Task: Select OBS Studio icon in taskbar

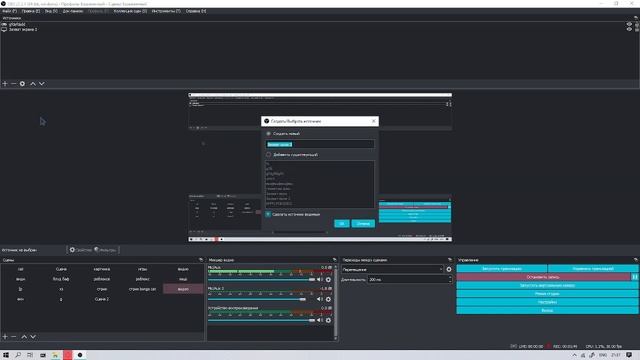Action: (80, 355)
